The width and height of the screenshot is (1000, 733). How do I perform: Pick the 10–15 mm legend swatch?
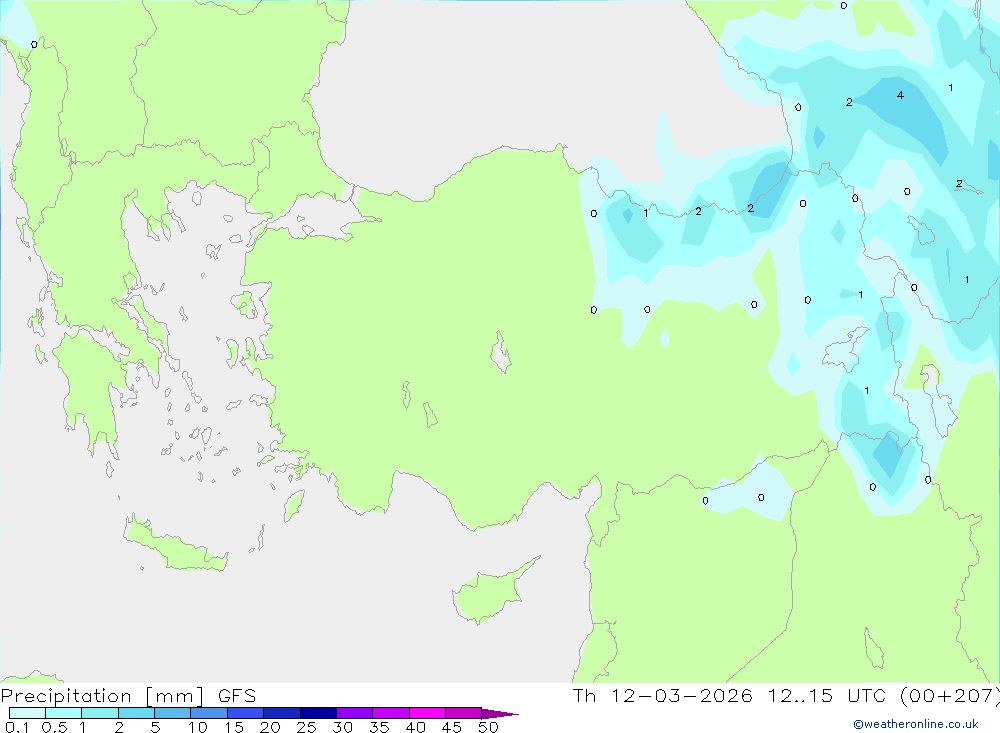(x=209, y=713)
